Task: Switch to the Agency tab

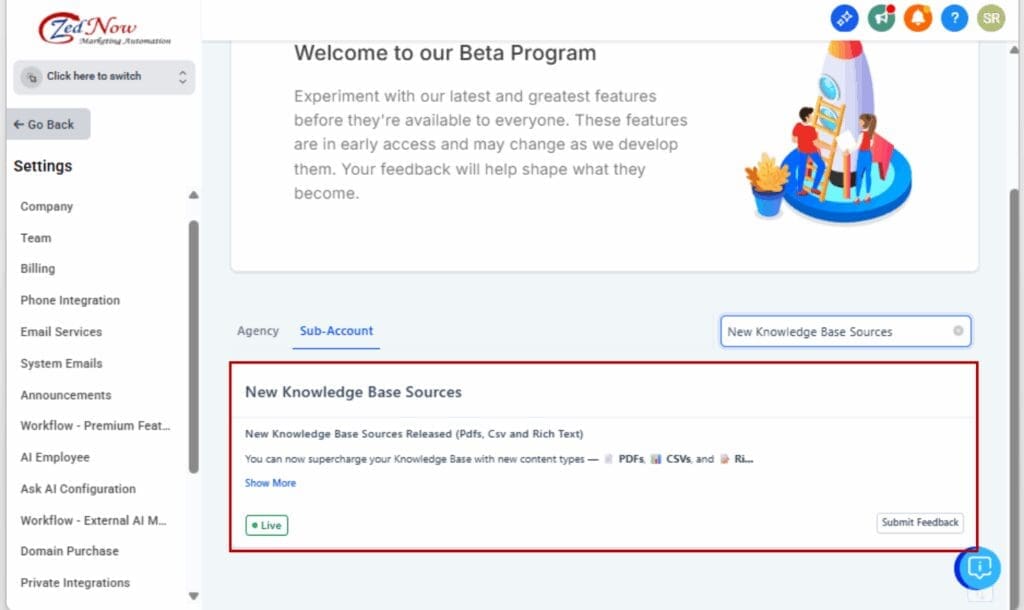Action: coord(258,331)
